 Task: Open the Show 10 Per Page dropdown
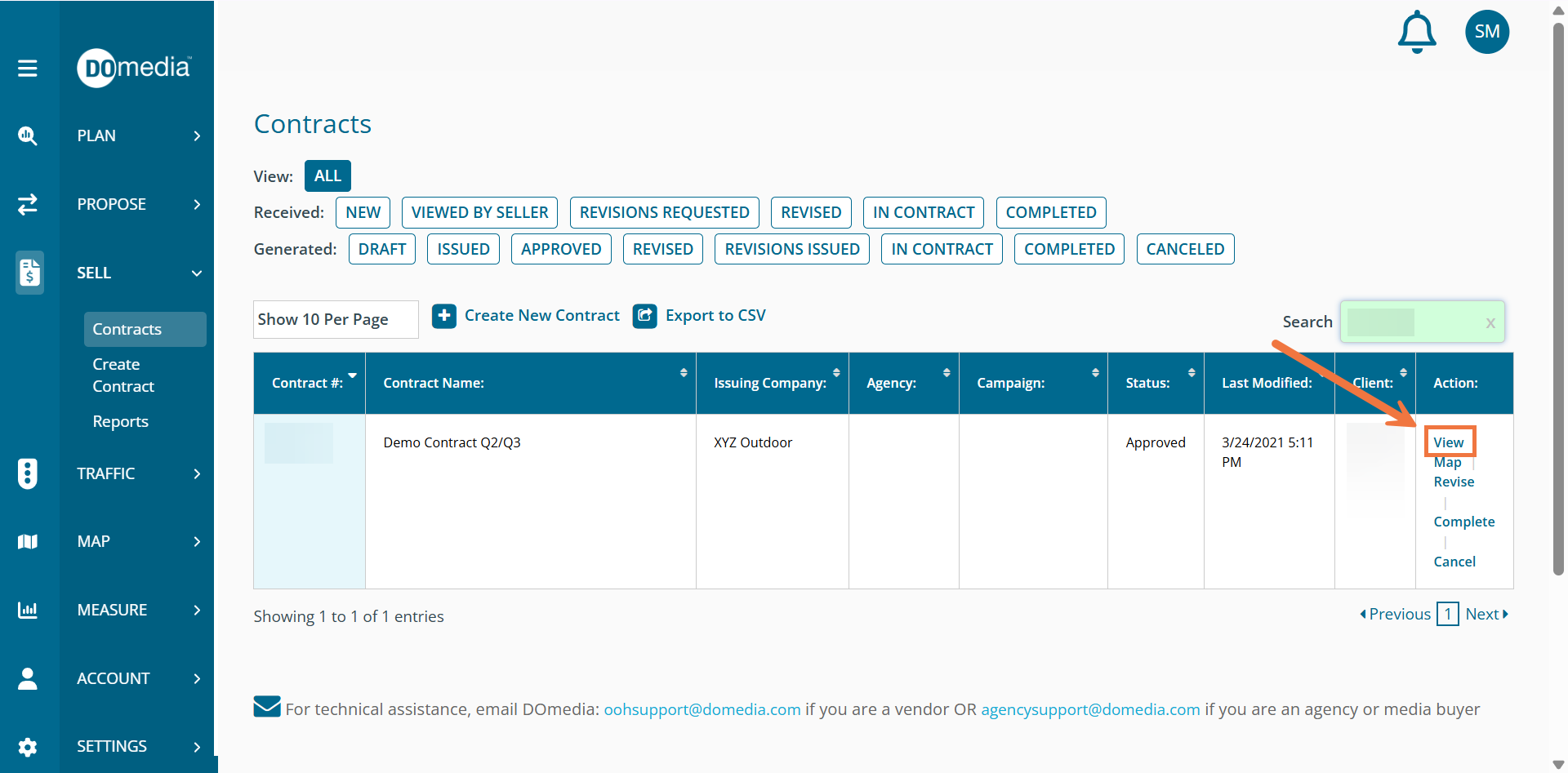point(335,319)
